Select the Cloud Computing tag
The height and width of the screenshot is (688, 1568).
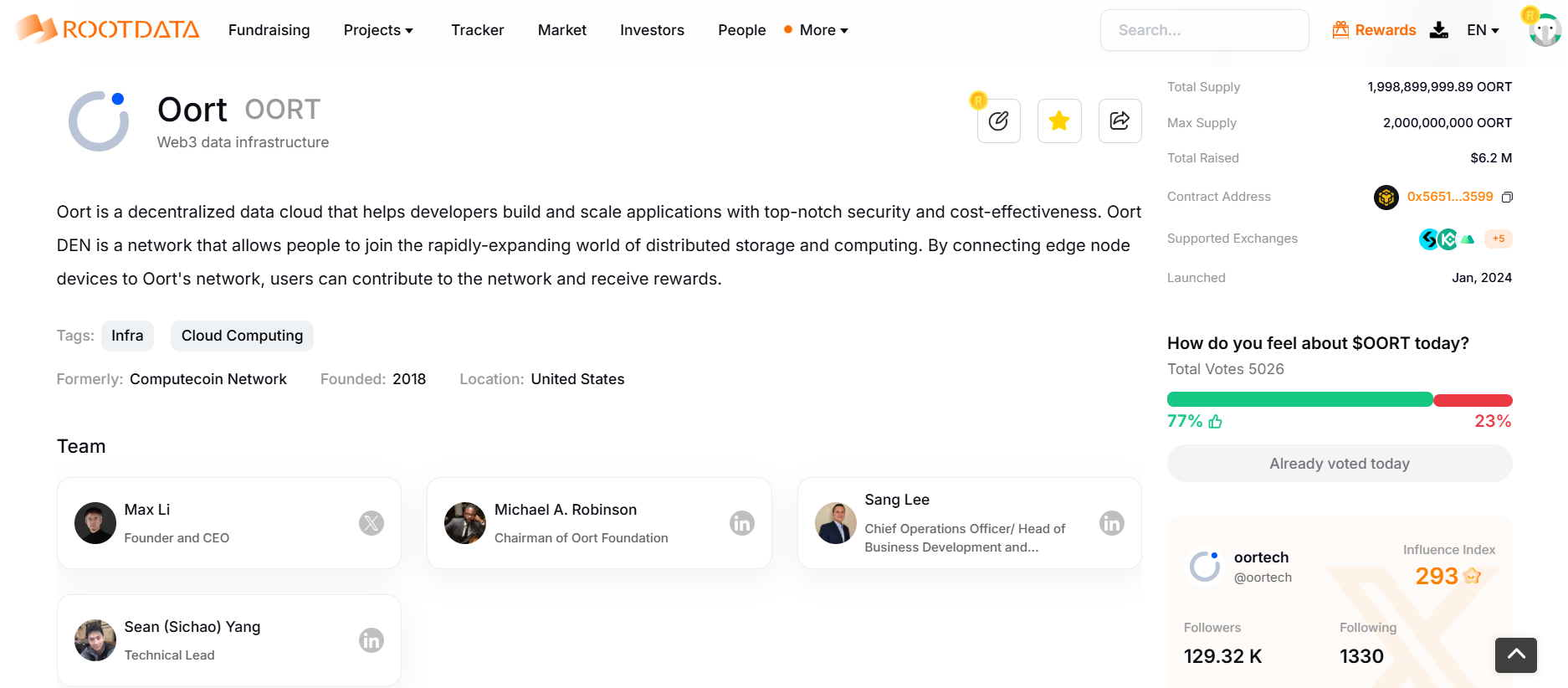[242, 336]
